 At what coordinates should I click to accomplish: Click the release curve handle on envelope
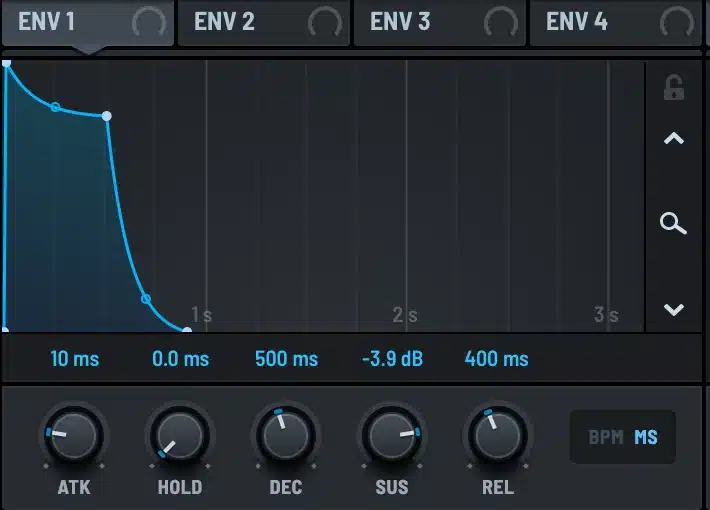click(146, 299)
